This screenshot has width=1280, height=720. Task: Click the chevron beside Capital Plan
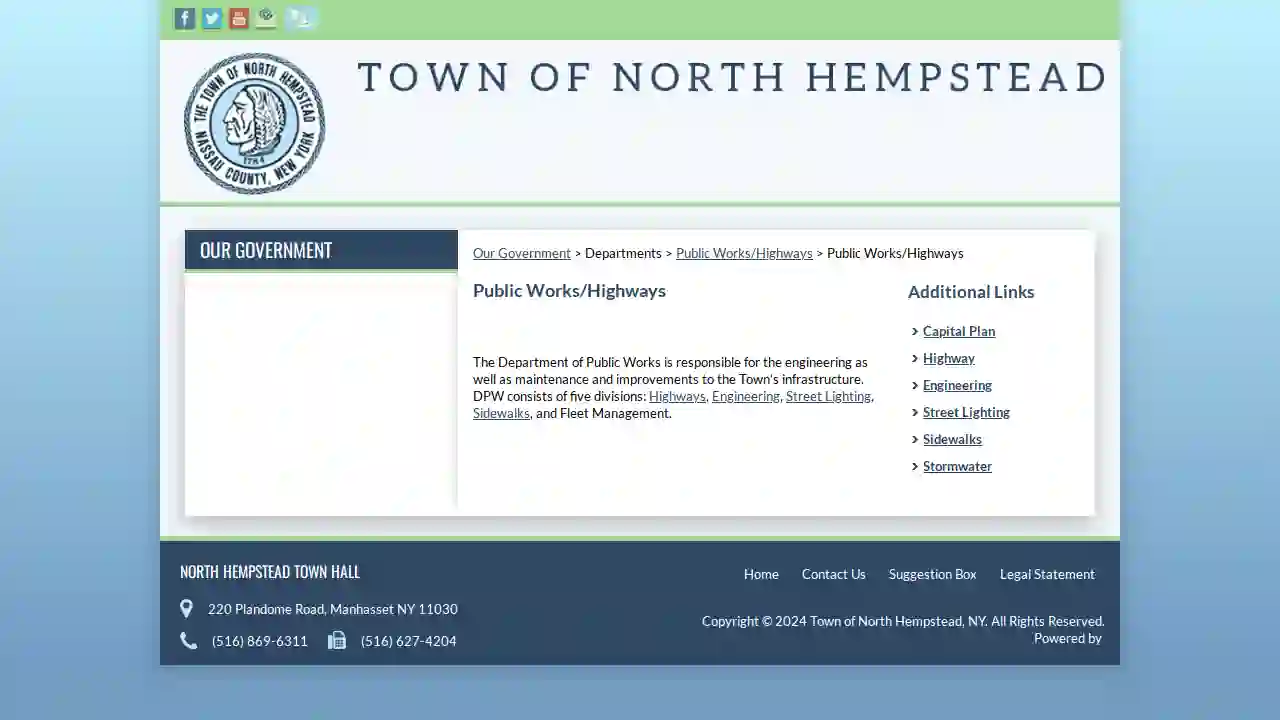coord(915,331)
